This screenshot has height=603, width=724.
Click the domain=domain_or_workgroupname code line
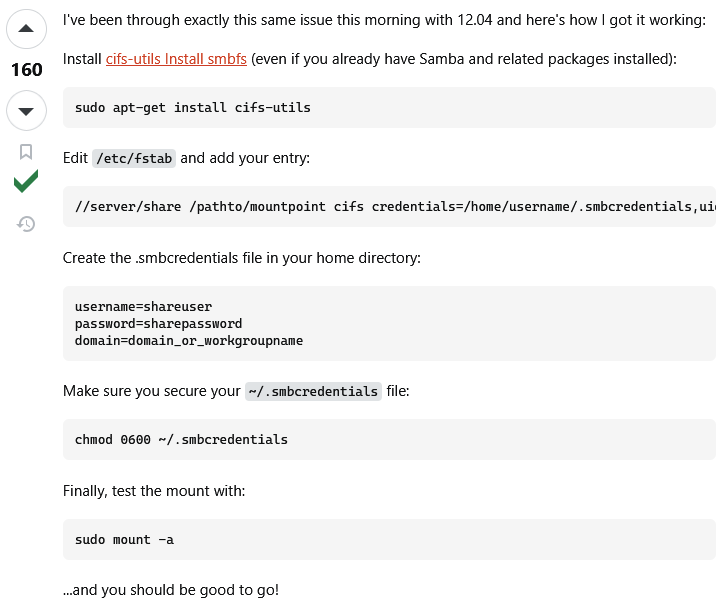pos(188,341)
